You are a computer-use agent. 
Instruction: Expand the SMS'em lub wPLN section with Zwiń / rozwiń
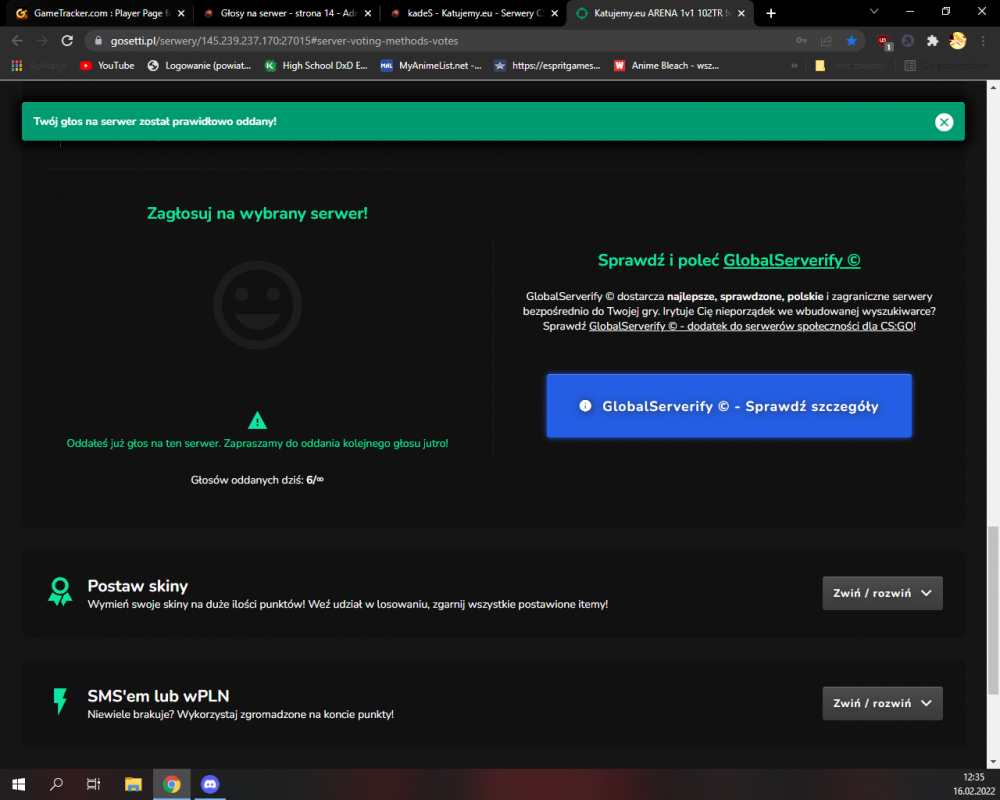[882, 703]
